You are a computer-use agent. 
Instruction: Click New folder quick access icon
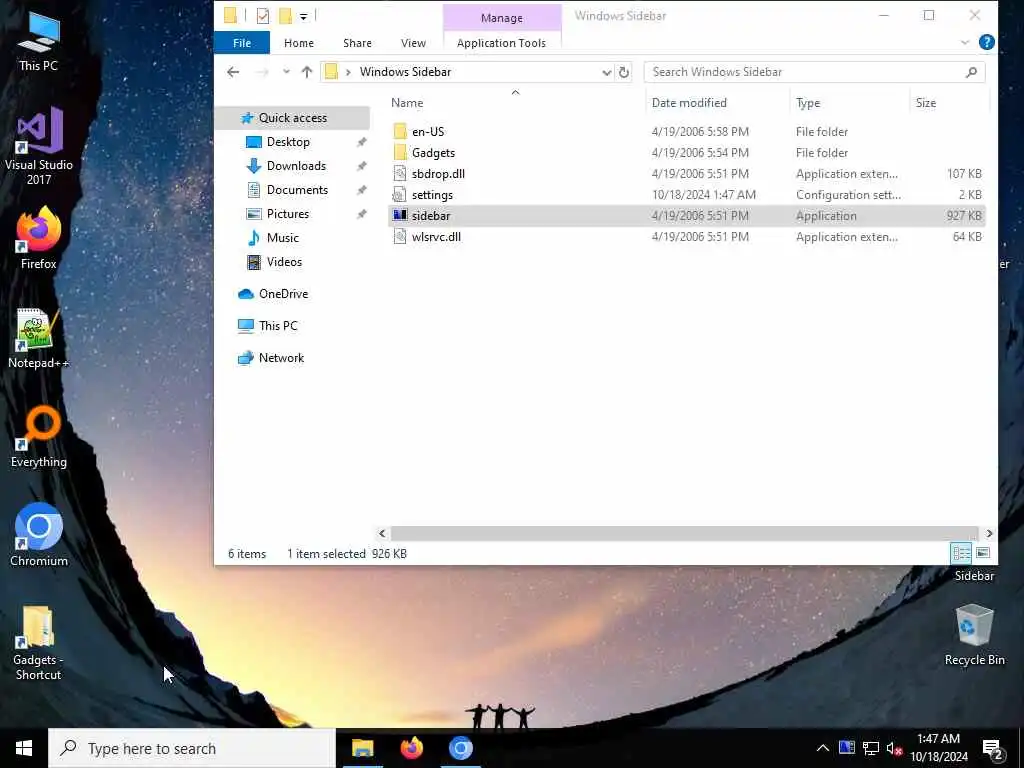point(285,16)
